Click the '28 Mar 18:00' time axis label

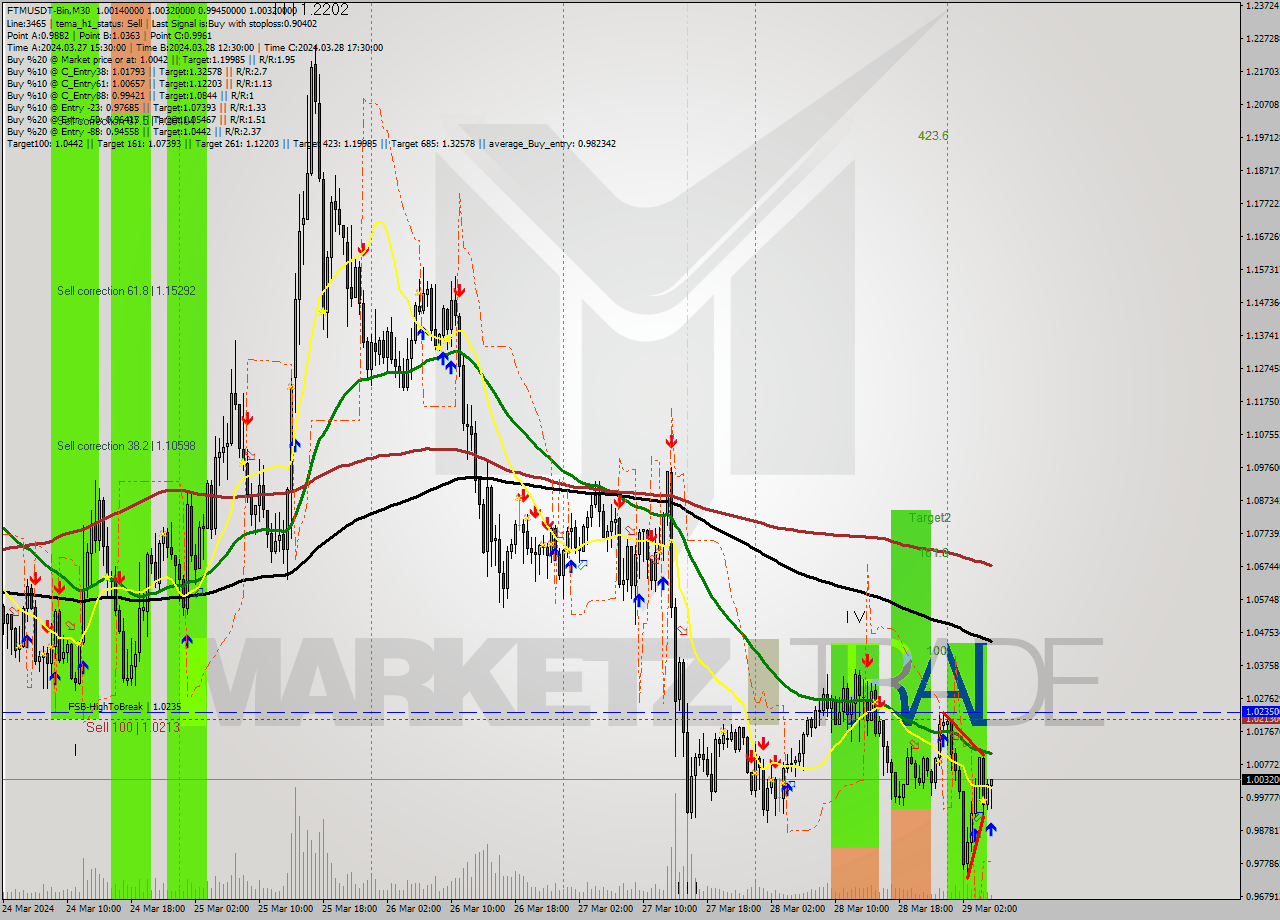pyautogui.click(x=925, y=909)
